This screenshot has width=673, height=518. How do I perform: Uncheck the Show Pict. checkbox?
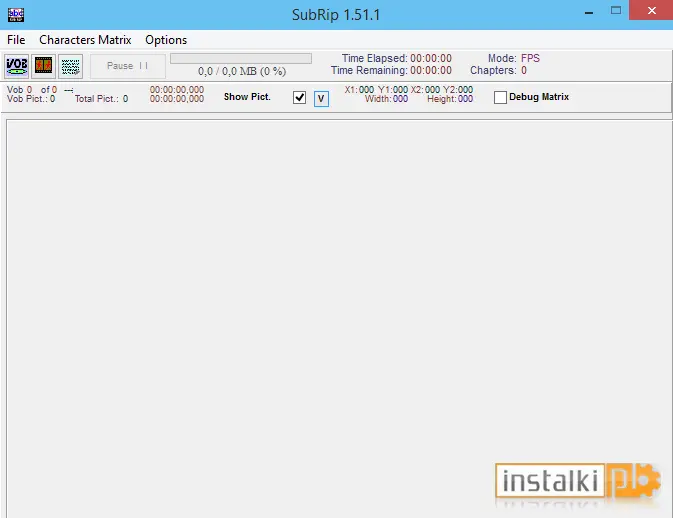tap(299, 97)
